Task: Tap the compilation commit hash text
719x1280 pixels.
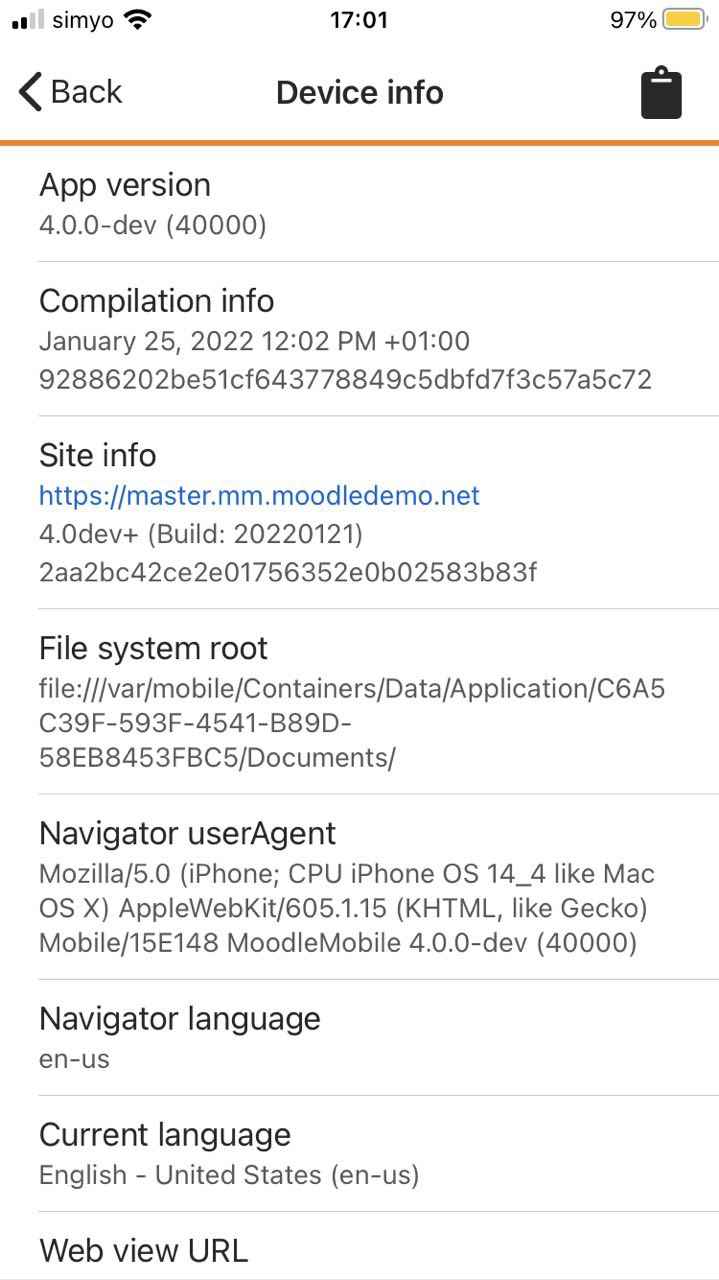Action: (x=345, y=379)
